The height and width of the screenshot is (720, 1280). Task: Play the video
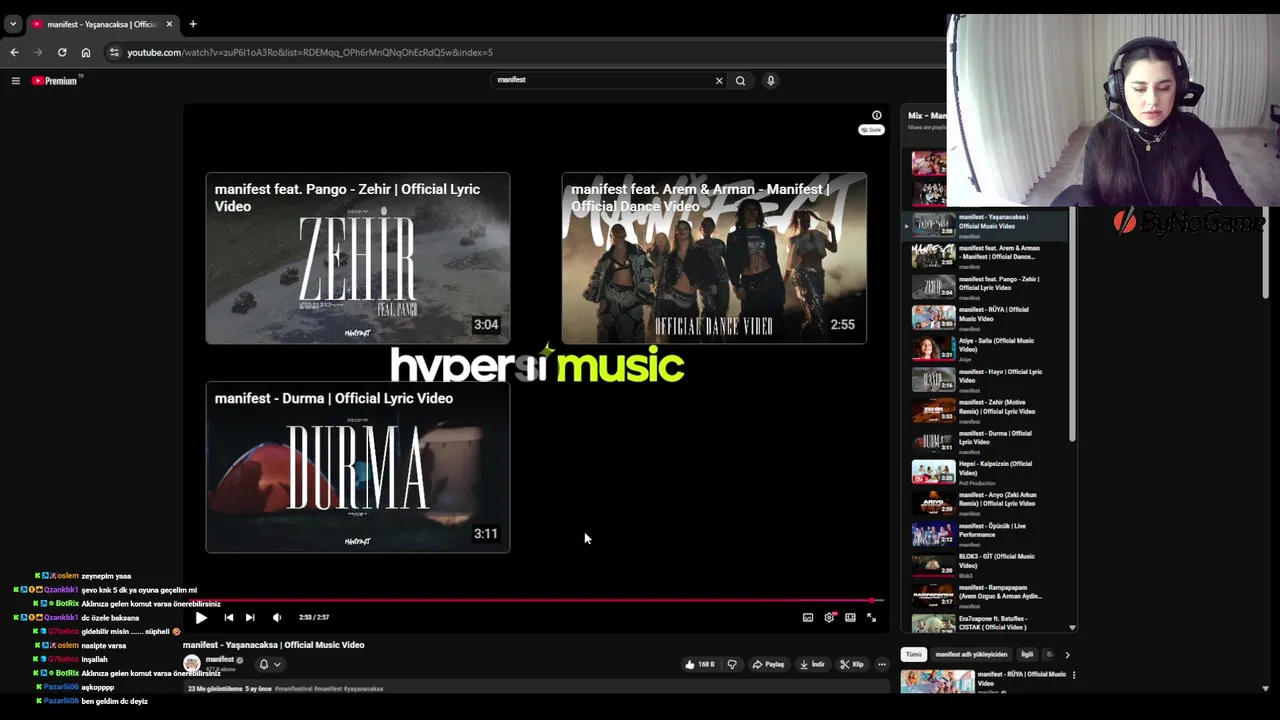(x=201, y=618)
